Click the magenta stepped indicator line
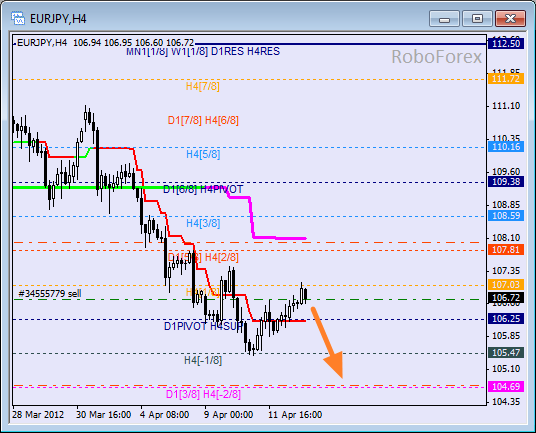This screenshot has height=433, width=536. point(252,219)
